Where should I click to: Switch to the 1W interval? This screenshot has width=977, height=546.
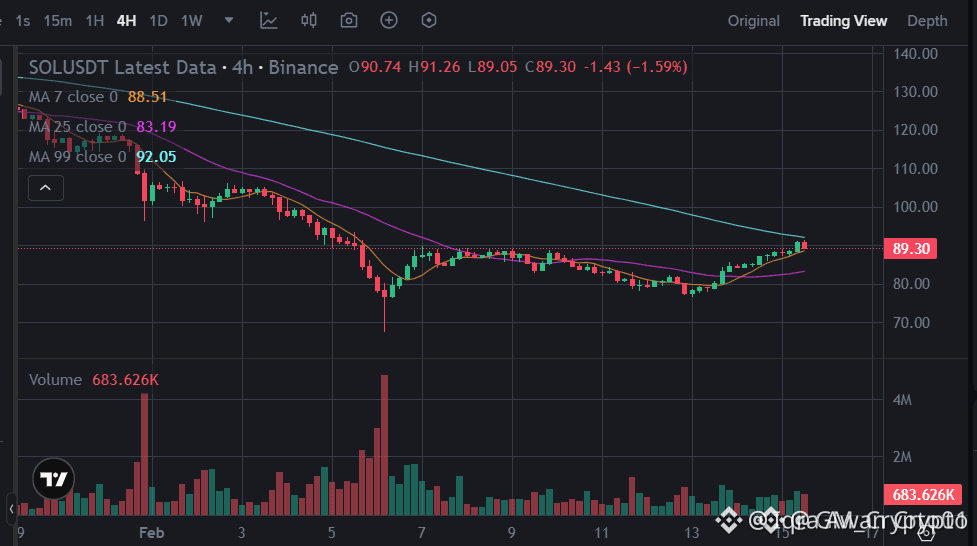[x=192, y=21]
